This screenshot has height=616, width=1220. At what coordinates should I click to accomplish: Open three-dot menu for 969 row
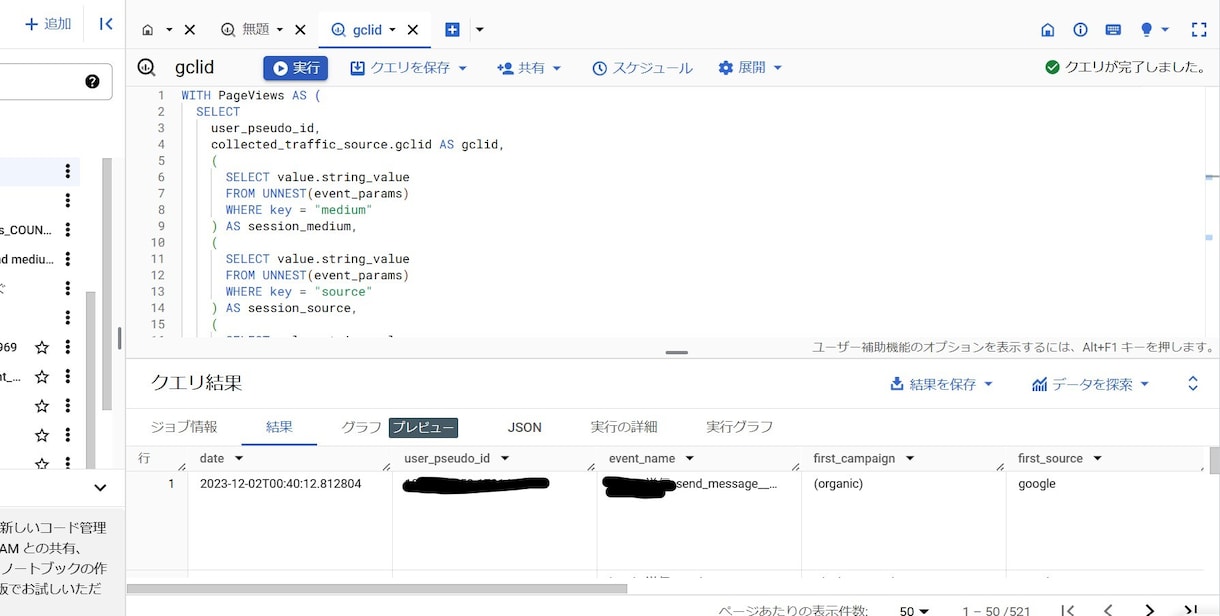[x=68, y=347]
